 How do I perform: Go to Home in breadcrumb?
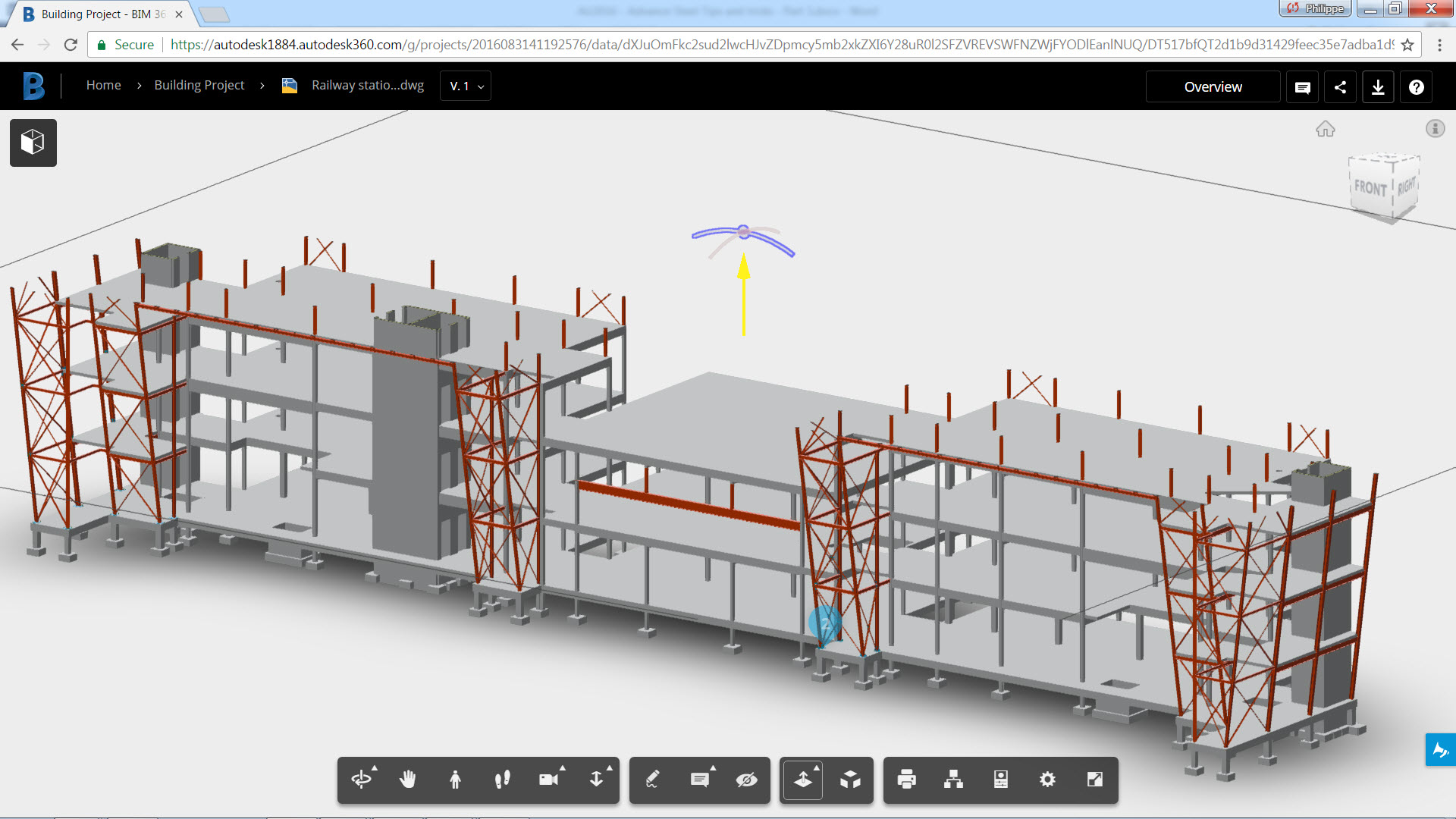(103, 86)
